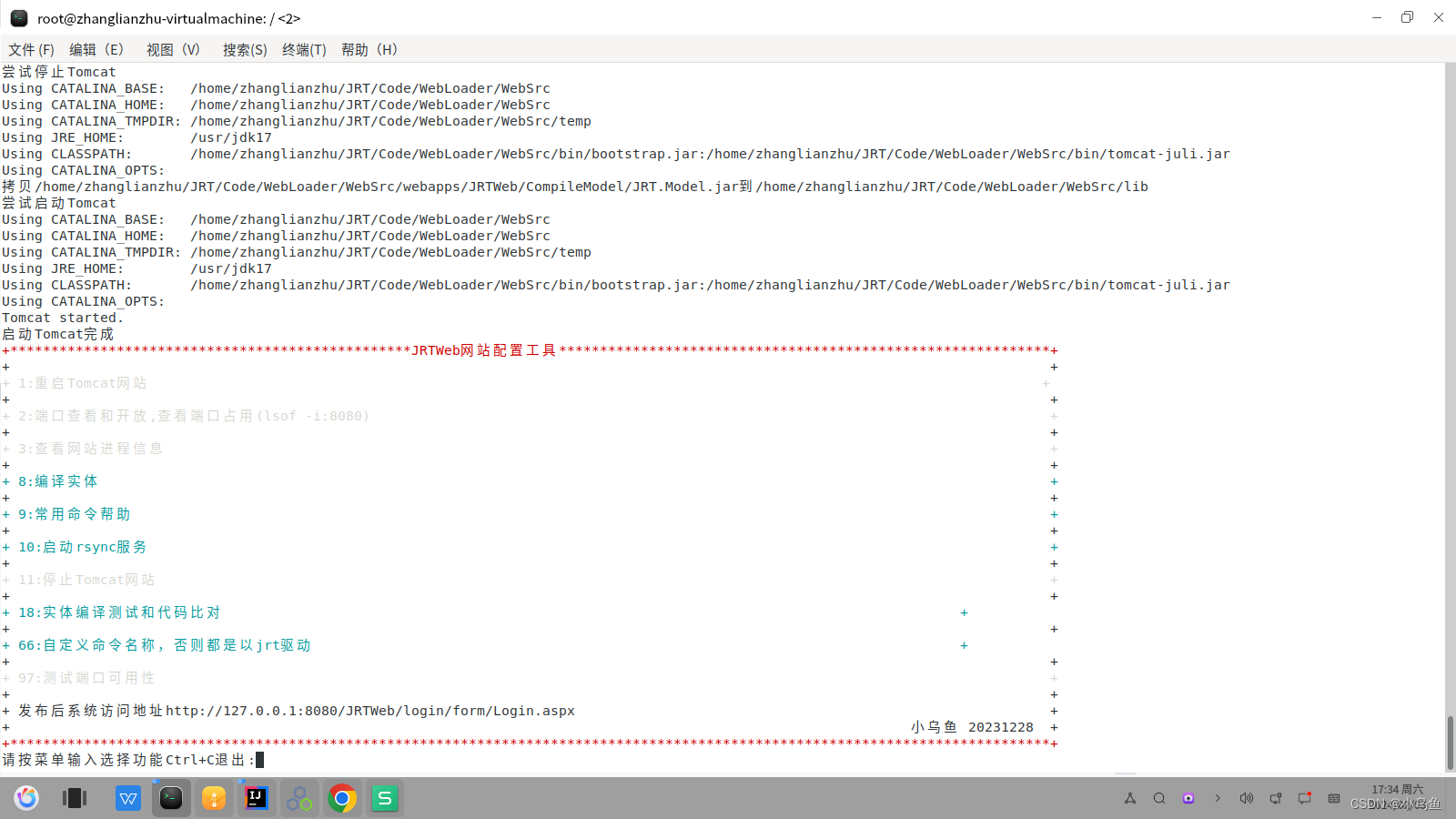Click menu line 1:重启Tomcat网站

coord(83,383)
